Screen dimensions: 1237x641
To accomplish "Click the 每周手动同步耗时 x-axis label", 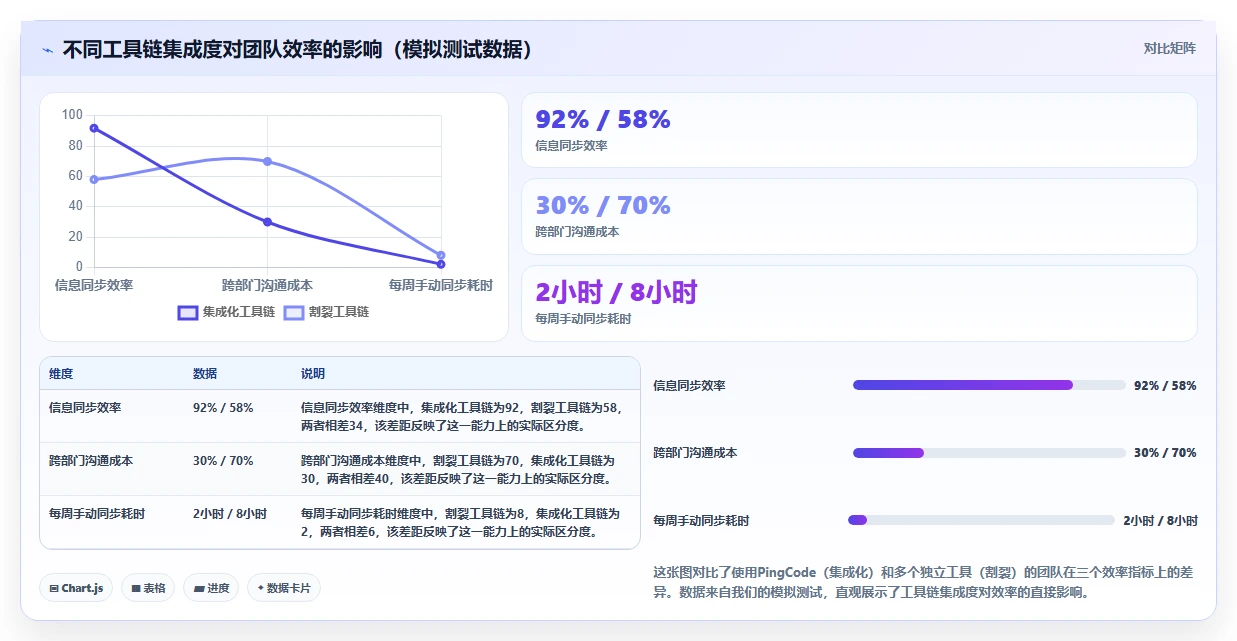I will [440, 285].
